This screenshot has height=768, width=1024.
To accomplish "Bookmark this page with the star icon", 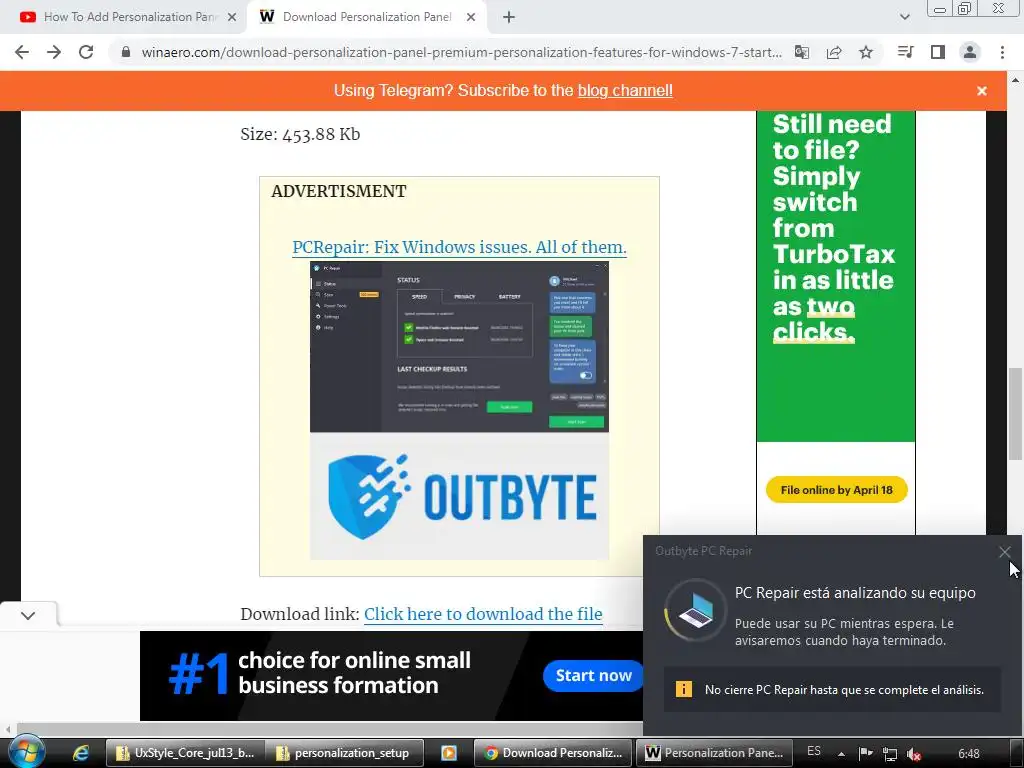I will (x=866, y=52).
